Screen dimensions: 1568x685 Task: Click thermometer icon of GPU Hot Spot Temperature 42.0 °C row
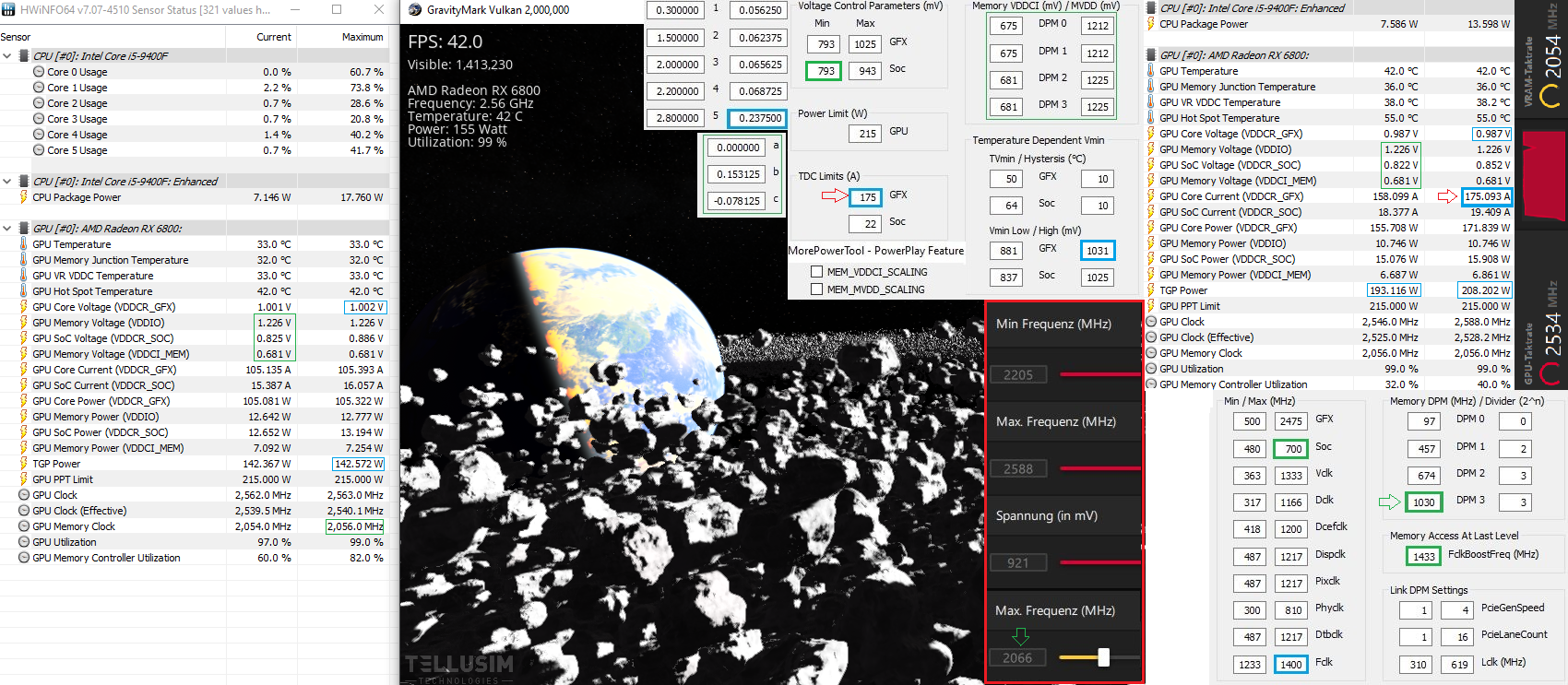(x=24, y=291)
